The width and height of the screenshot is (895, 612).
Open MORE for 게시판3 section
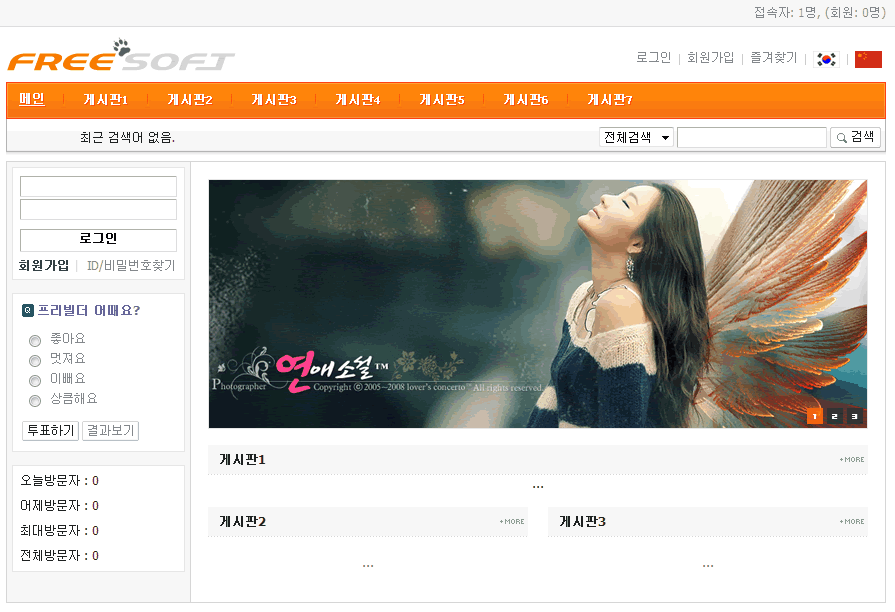[852, 522]
